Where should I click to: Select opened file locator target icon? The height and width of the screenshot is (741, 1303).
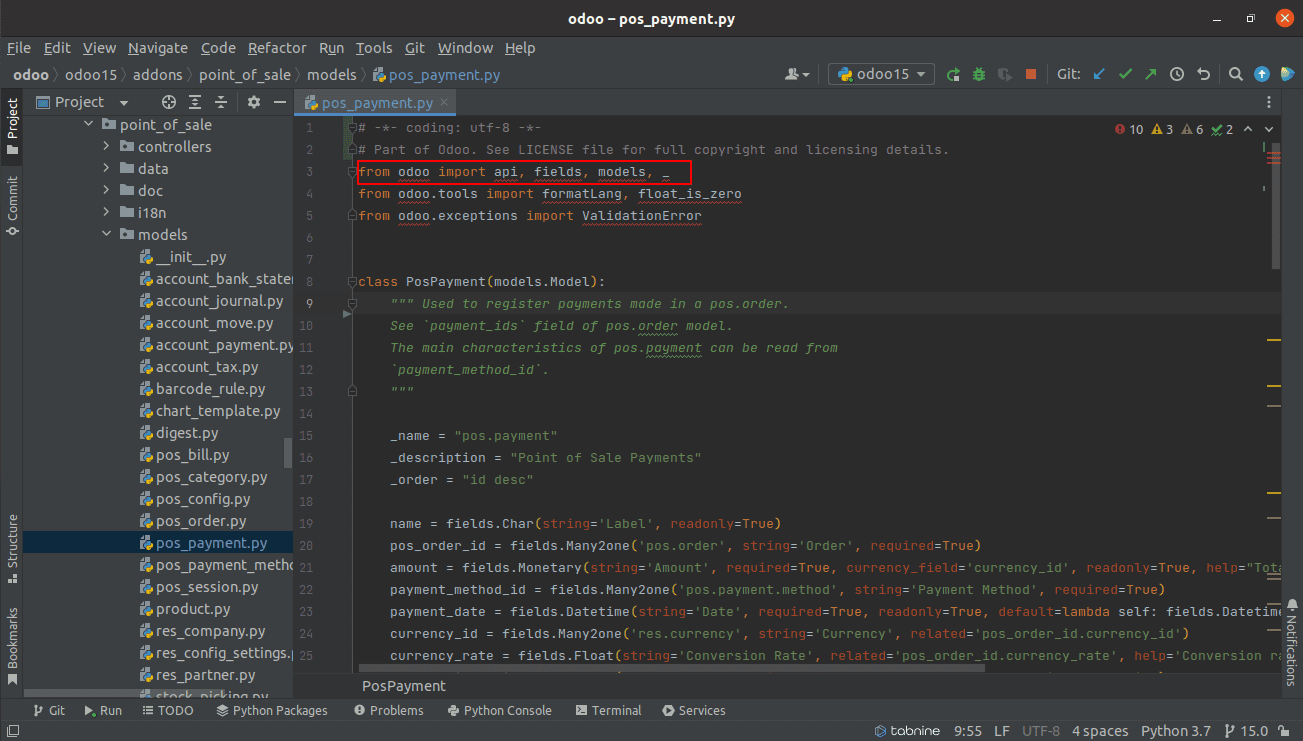[x=169, y=102]
